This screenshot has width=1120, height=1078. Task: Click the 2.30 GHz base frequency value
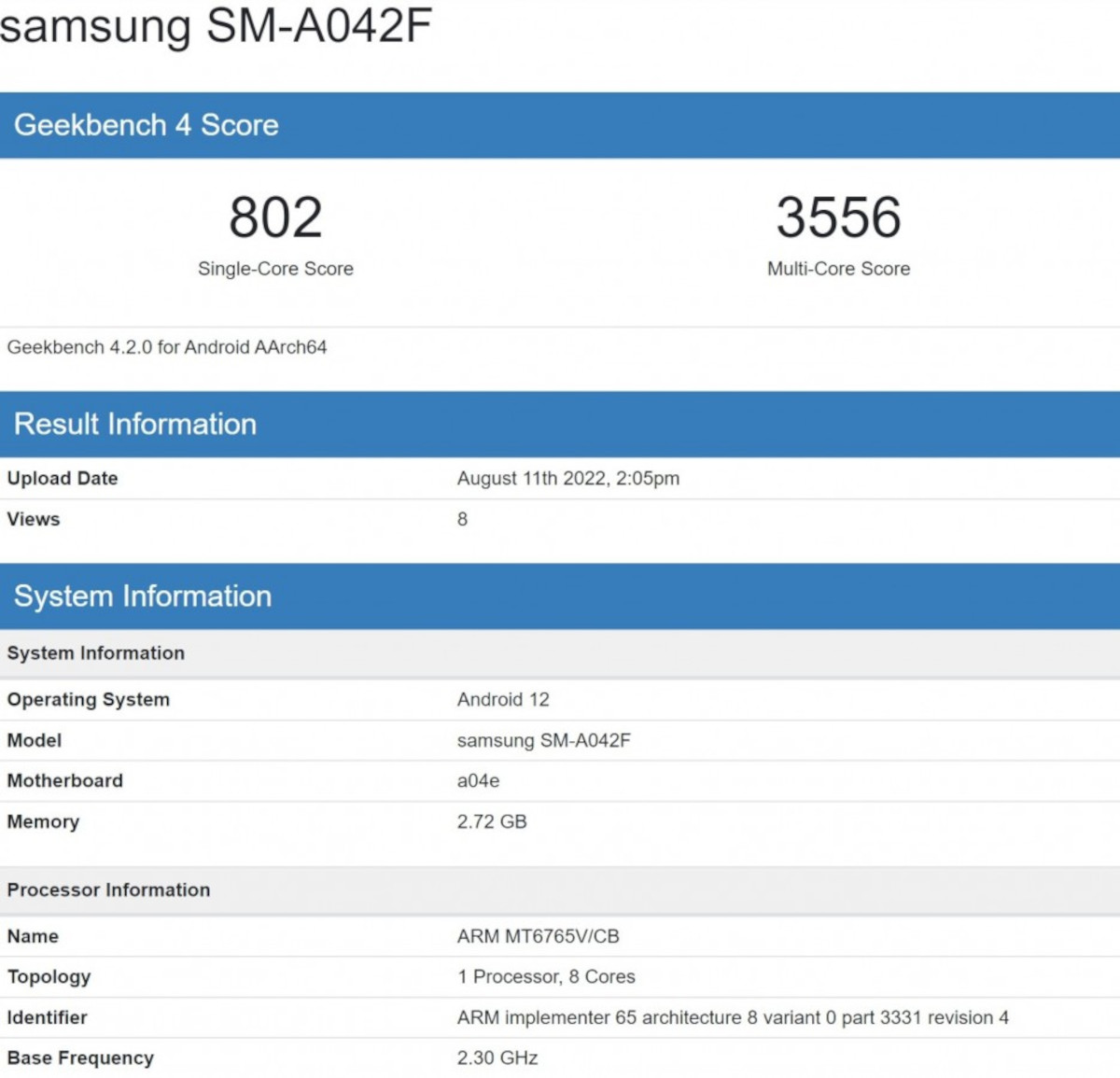pyautogui.click(x=497, y=1057)
